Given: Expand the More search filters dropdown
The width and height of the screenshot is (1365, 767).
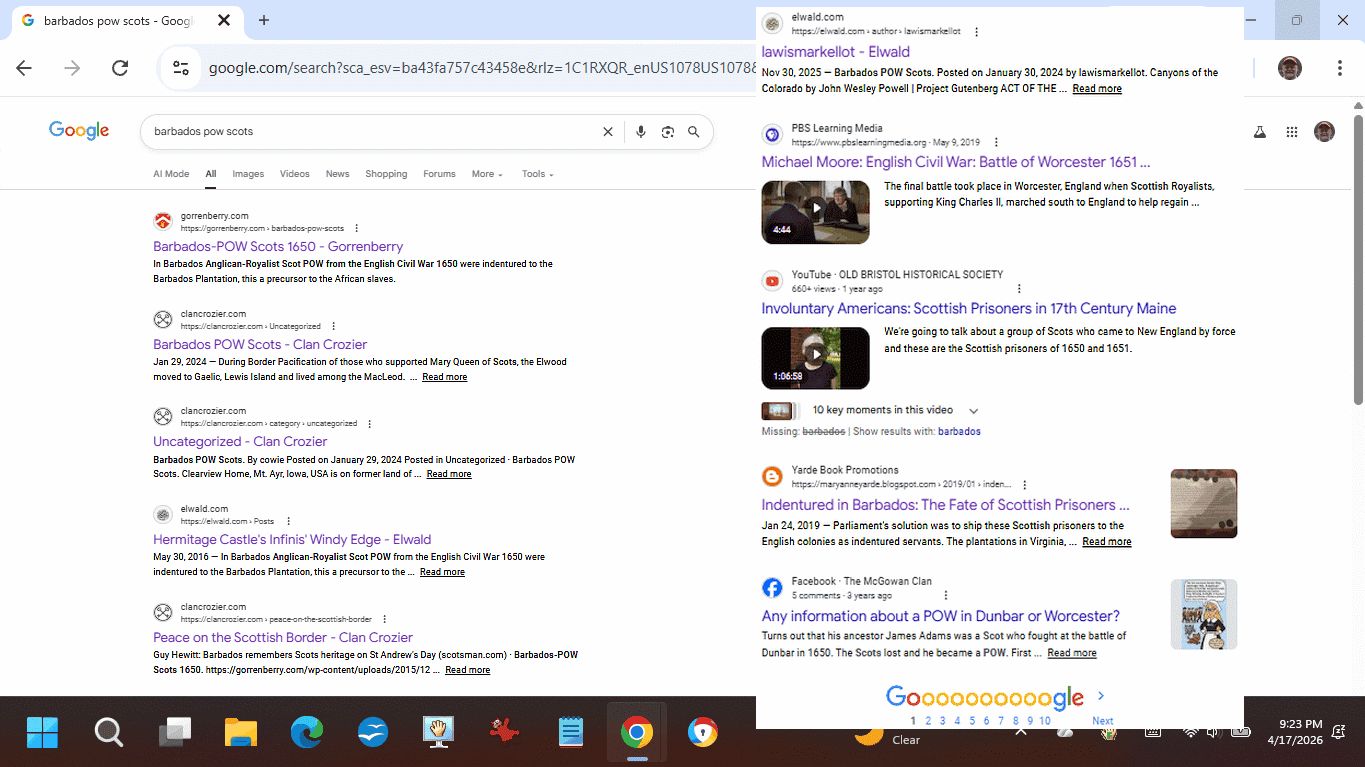Looking at the screenshot, I should pyautogui.click(x=487, y=174).
